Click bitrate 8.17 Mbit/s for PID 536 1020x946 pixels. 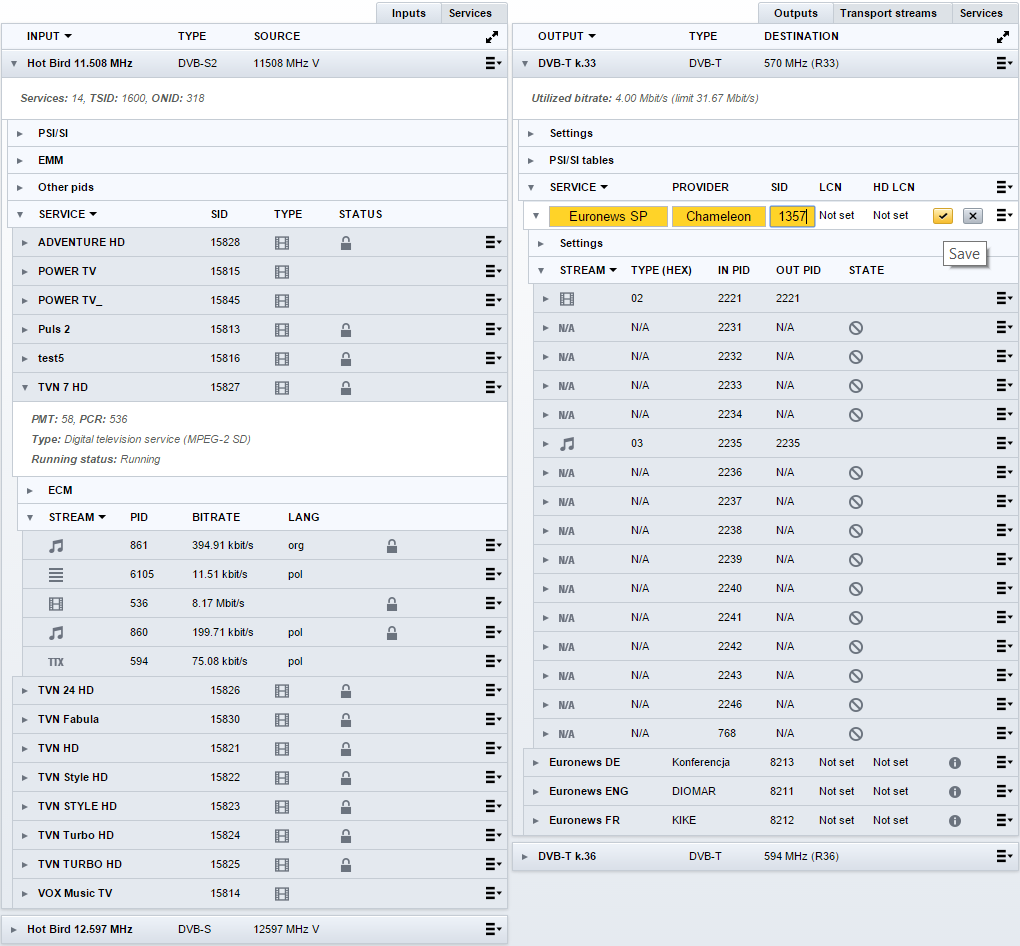click(x=218, y=603)
